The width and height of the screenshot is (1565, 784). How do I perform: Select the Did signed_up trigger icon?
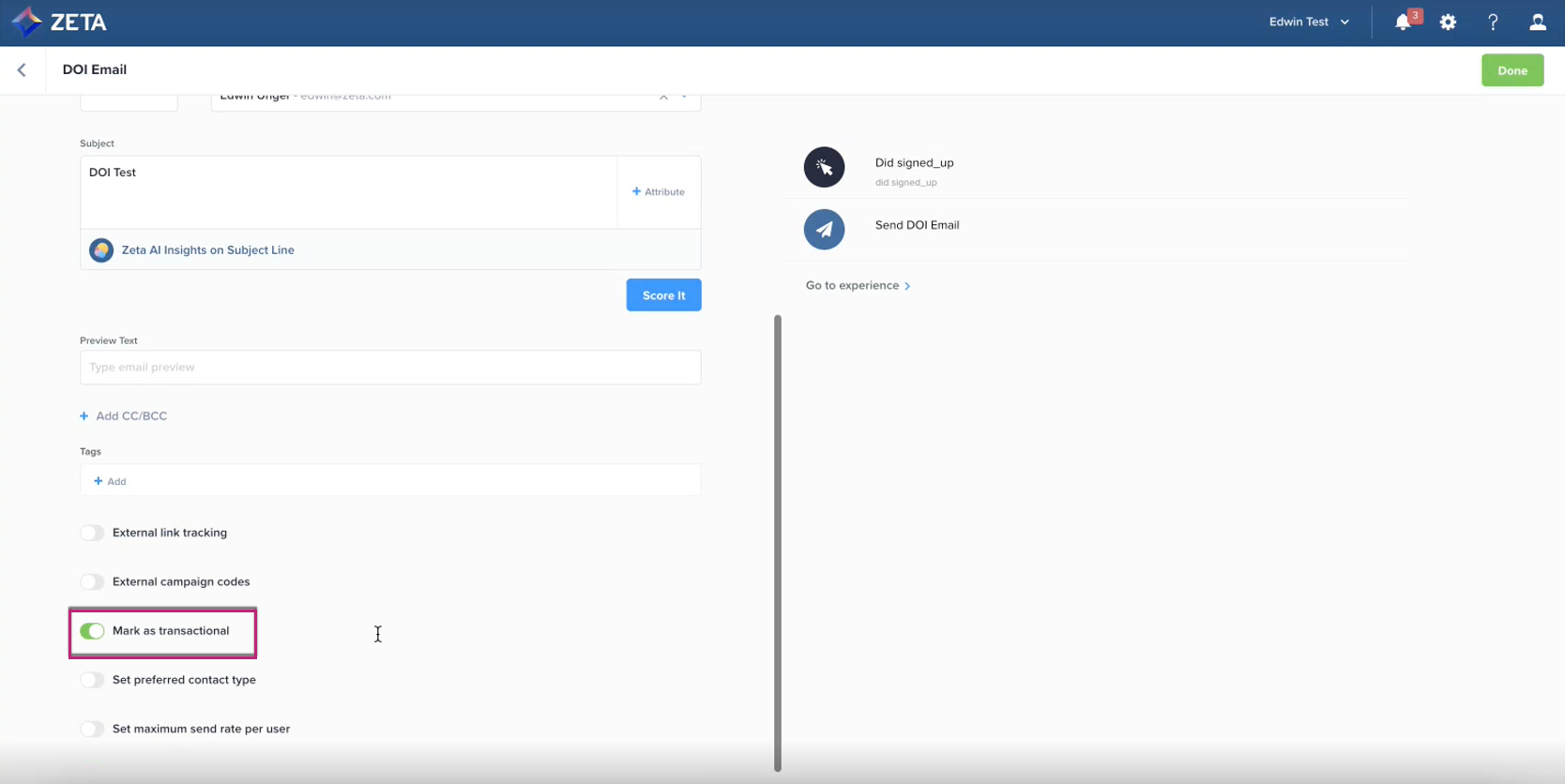[x=824, y=167]
